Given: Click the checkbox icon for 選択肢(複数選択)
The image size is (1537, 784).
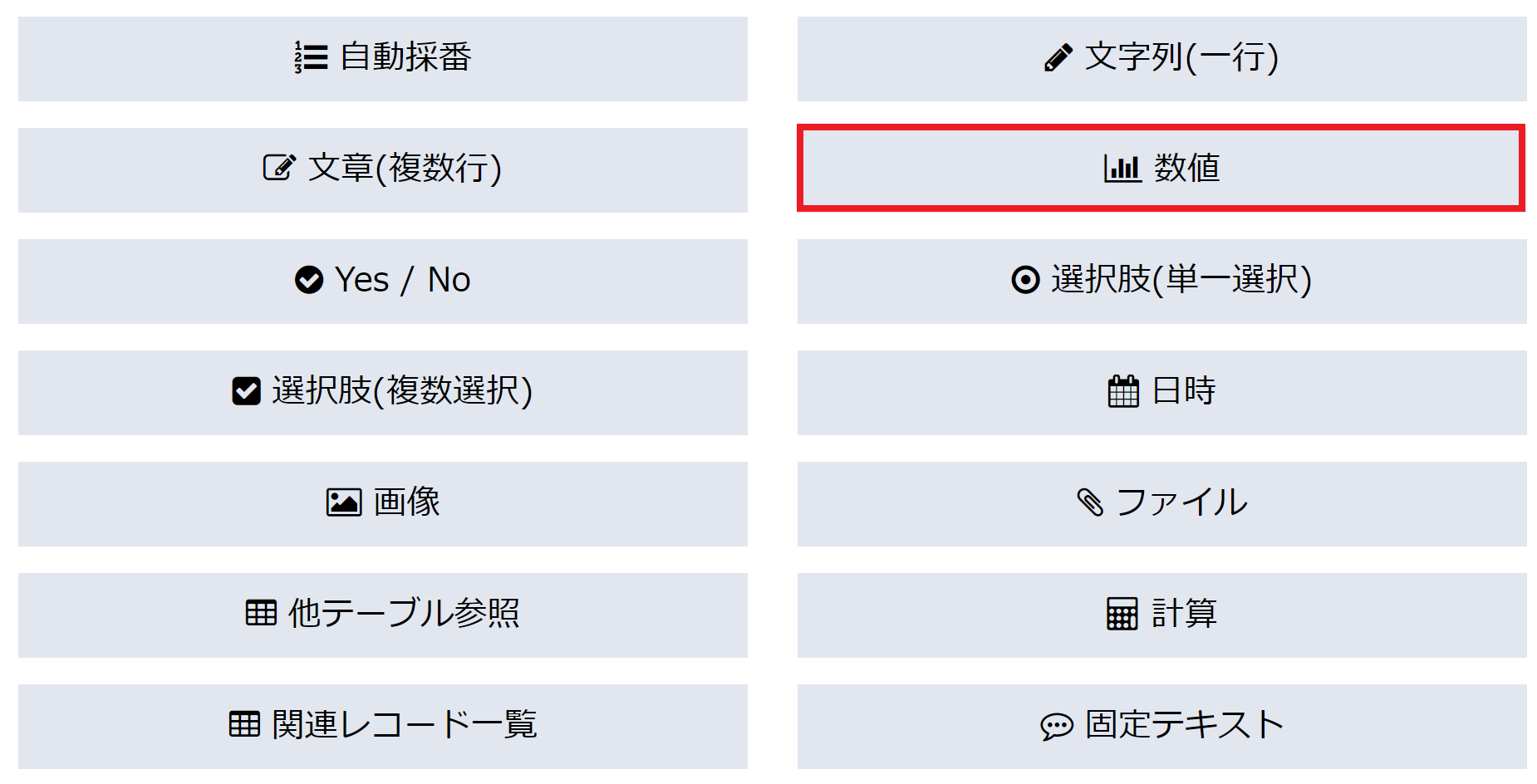Looking at the screenshot, I should point(246,390).
